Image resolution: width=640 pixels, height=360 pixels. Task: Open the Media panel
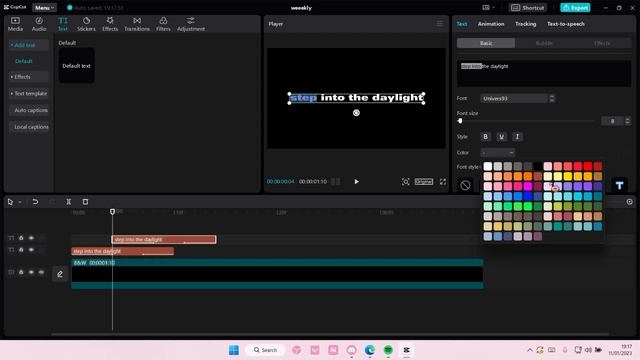coord(15,24)
